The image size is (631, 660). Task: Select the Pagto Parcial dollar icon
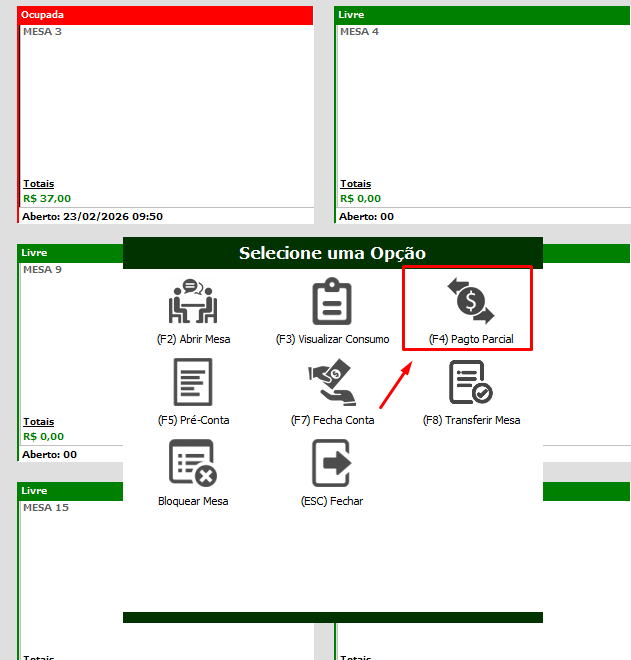tap(471, 301)
